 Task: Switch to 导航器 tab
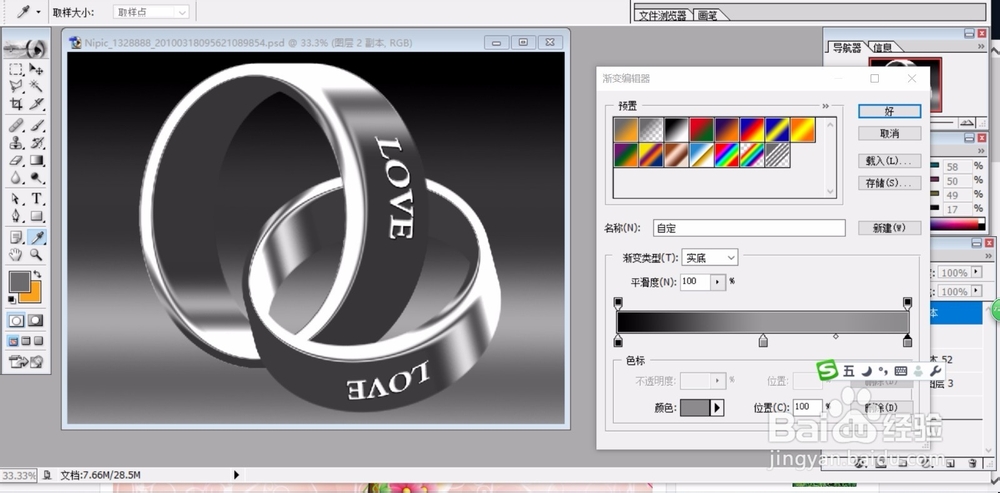point(847,47)
